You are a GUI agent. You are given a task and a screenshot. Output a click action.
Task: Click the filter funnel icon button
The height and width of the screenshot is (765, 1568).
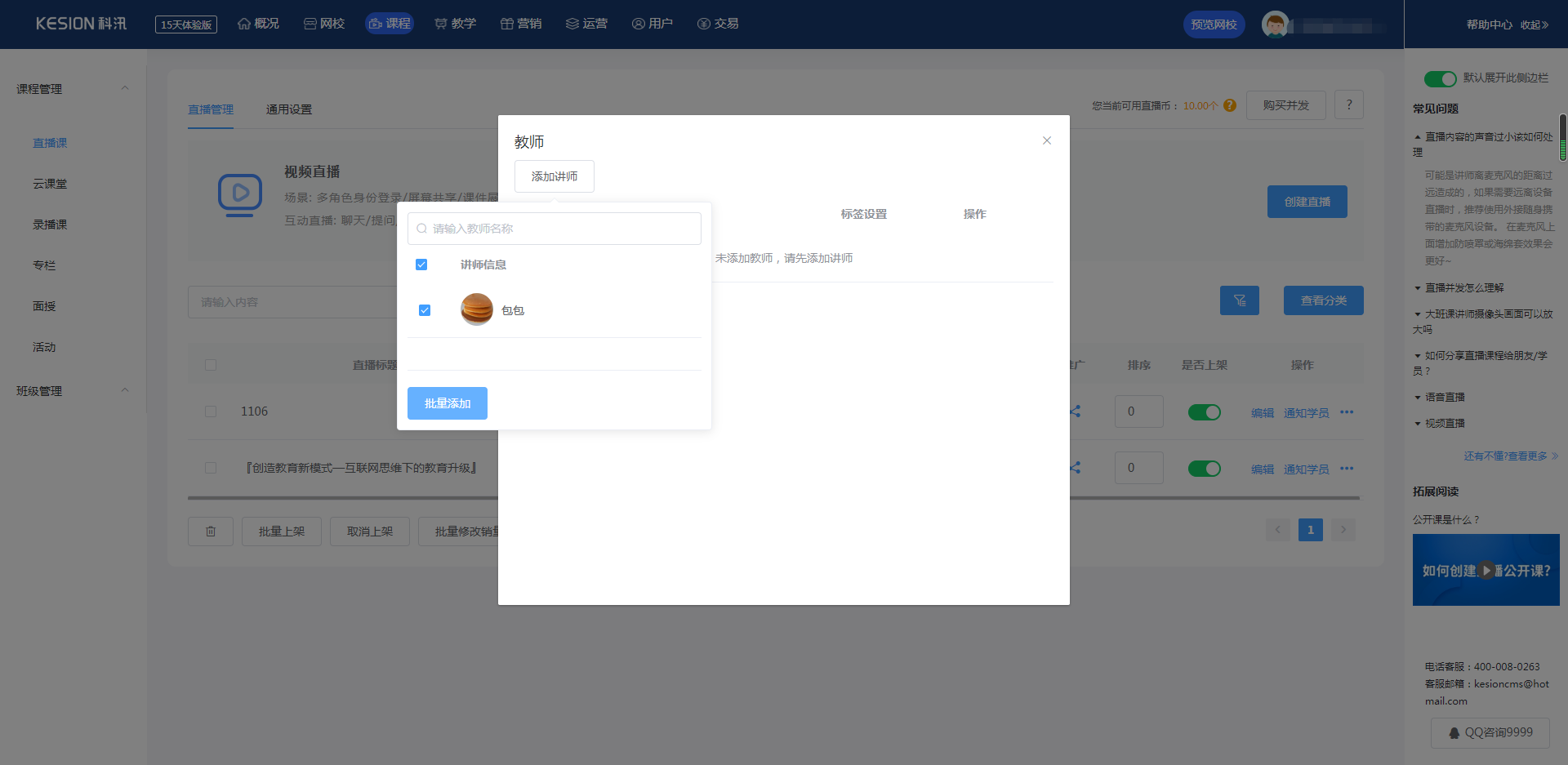1239,300
